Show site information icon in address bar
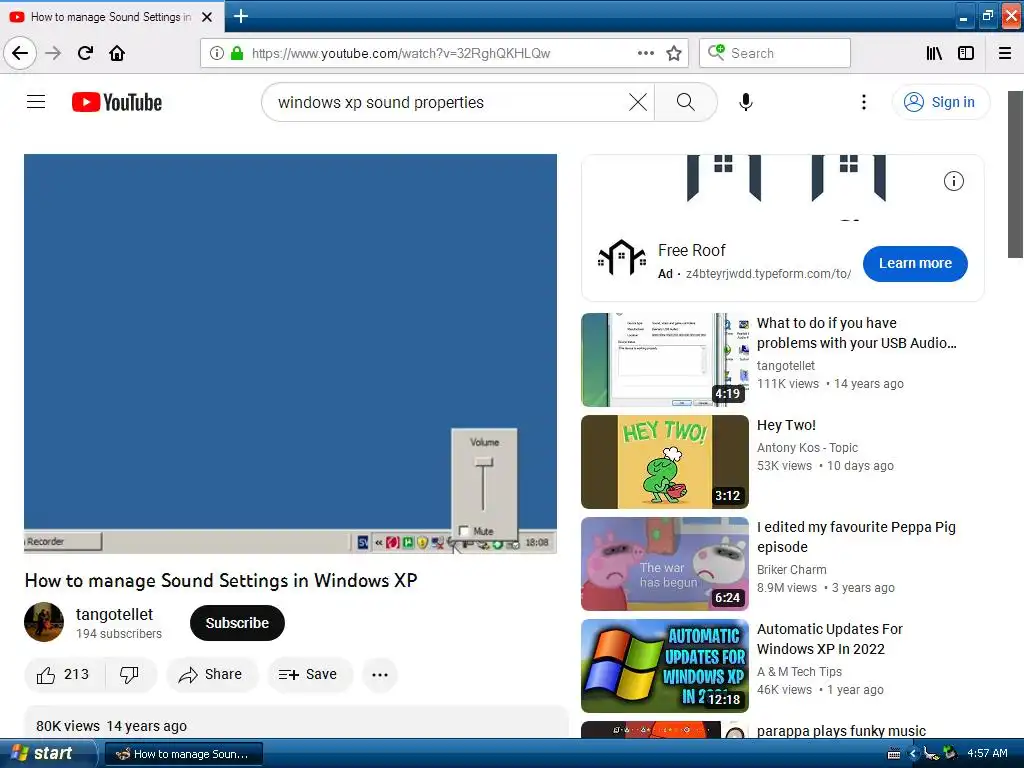Screen dimensions: 1024x768 tap(217, 53)
